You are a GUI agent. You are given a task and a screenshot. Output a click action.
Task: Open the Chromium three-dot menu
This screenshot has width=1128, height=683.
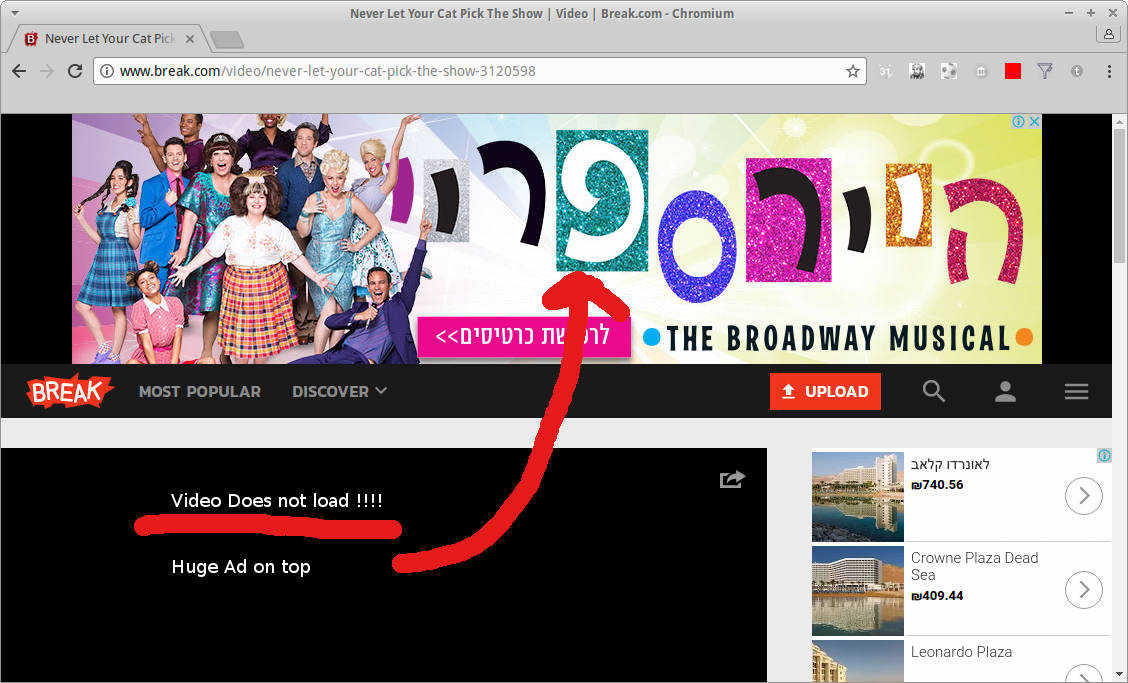click(1109, 71)
